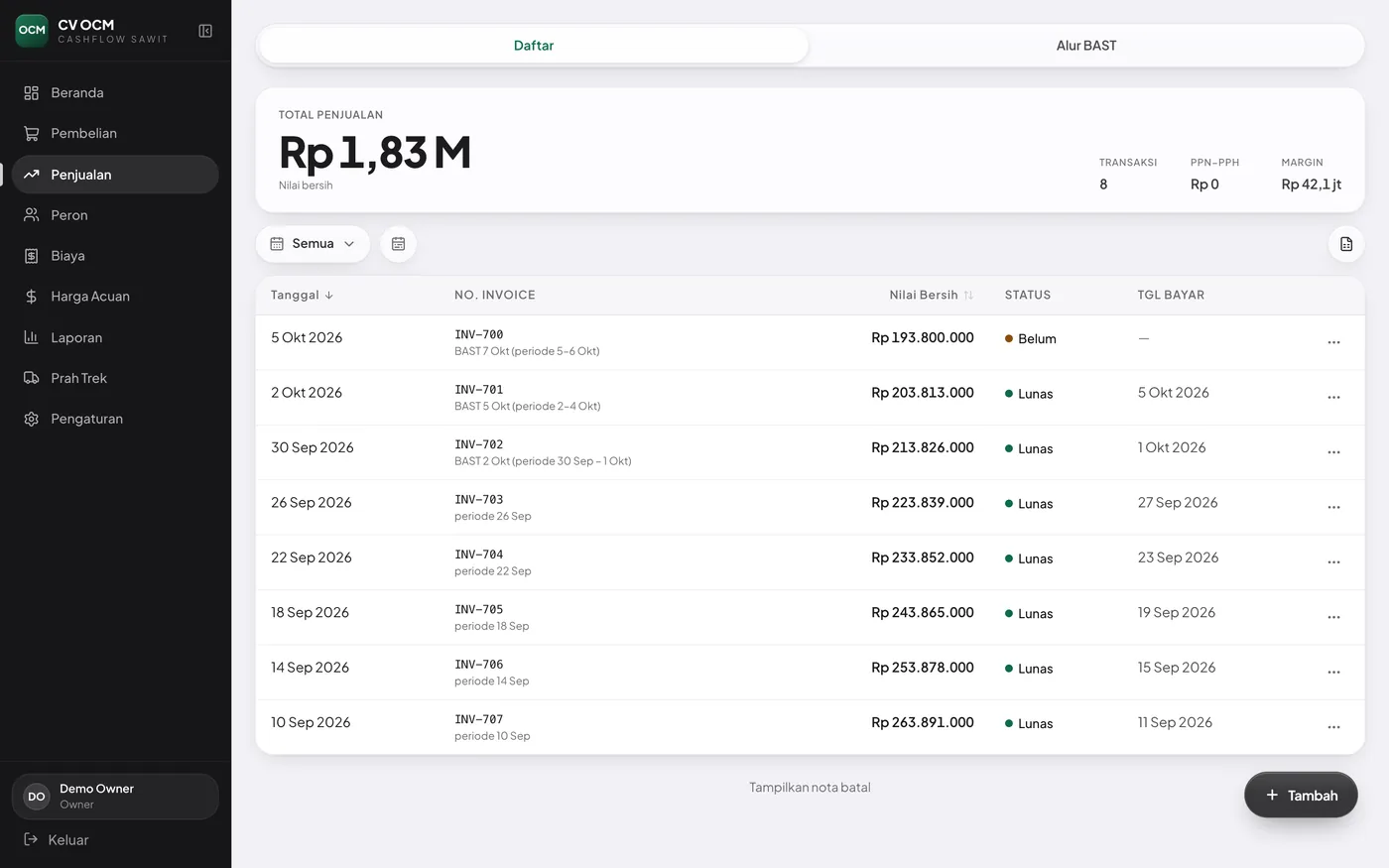Image resolution: width=1389 pixels, height=868 pixels.
Task: Switch to the Alur BAST tab
Action: pos(1086,46)
